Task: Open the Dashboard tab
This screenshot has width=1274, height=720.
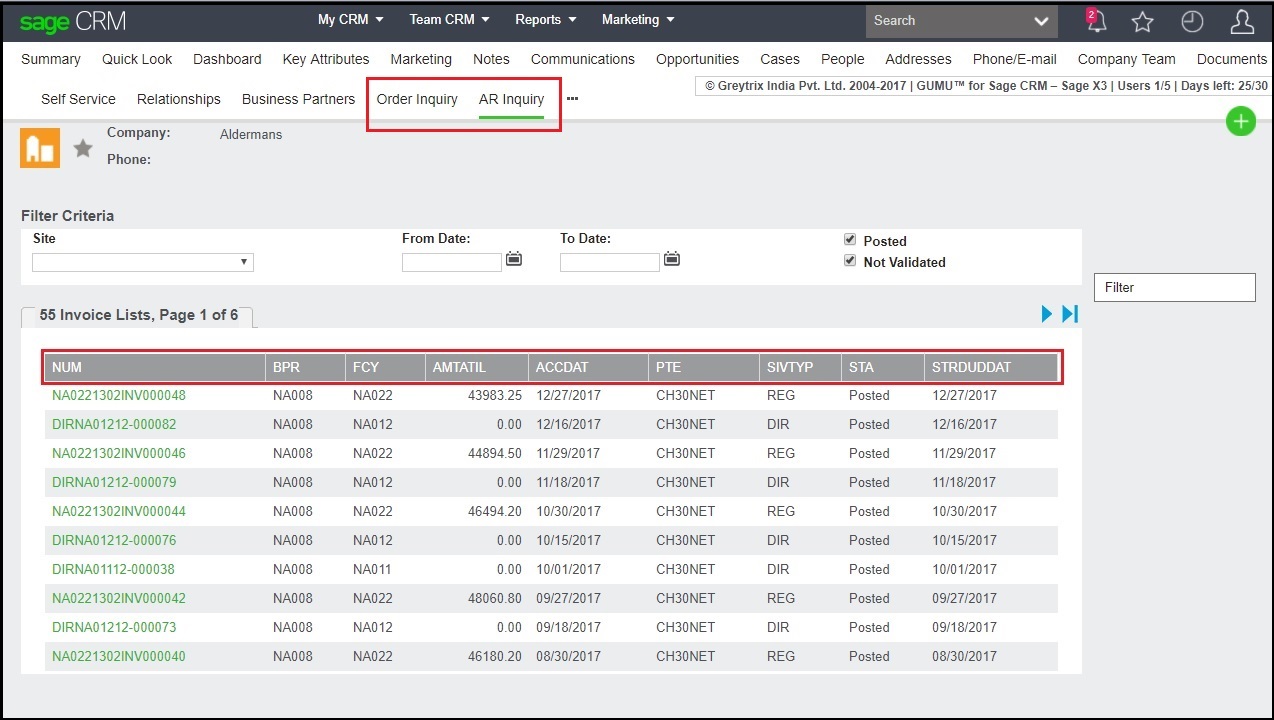Action: [x=227, y=59]
